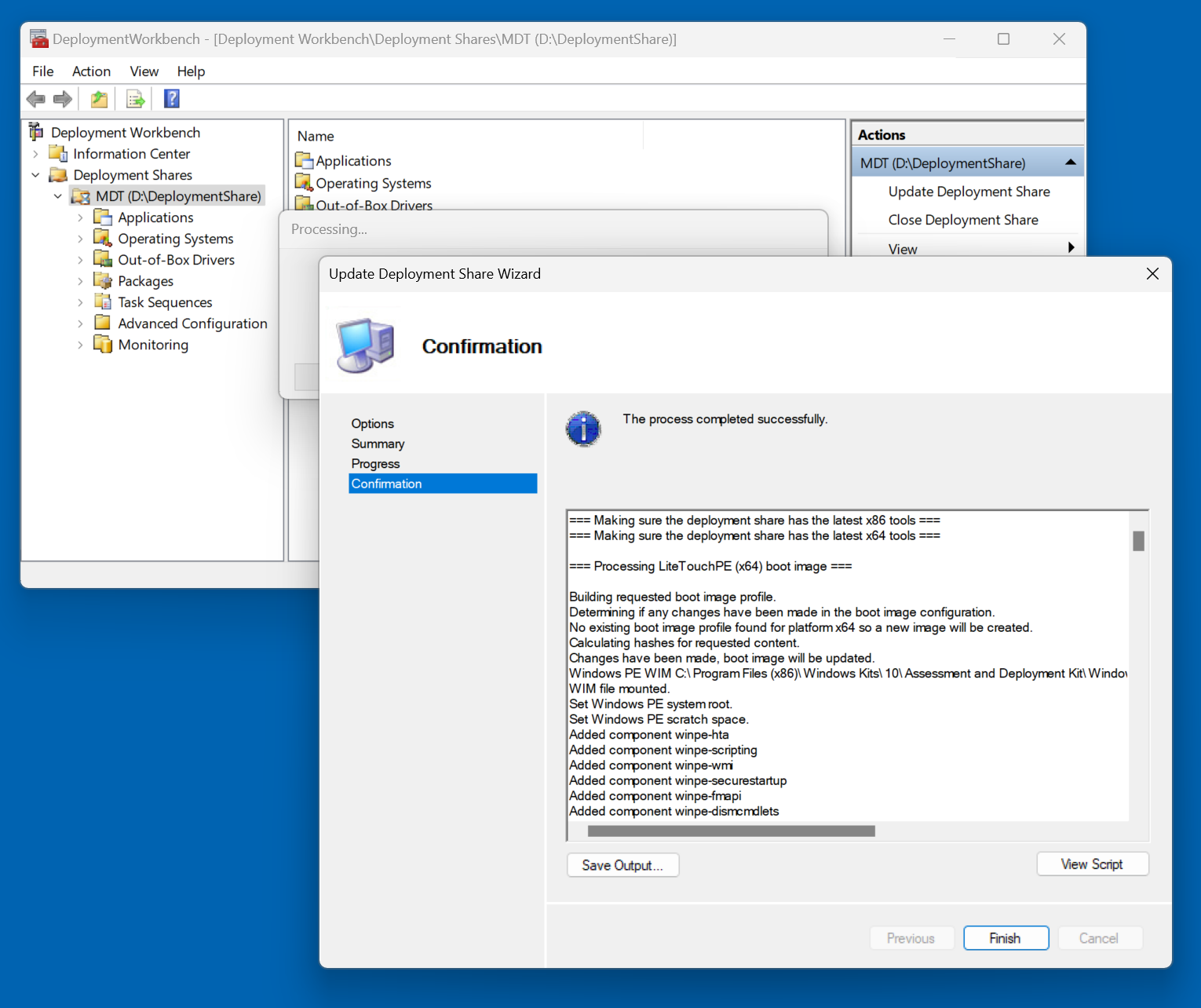Viewport: 1201px width, 1008px height.
Task: Click the Information Center folder icon
Action: 58,153
